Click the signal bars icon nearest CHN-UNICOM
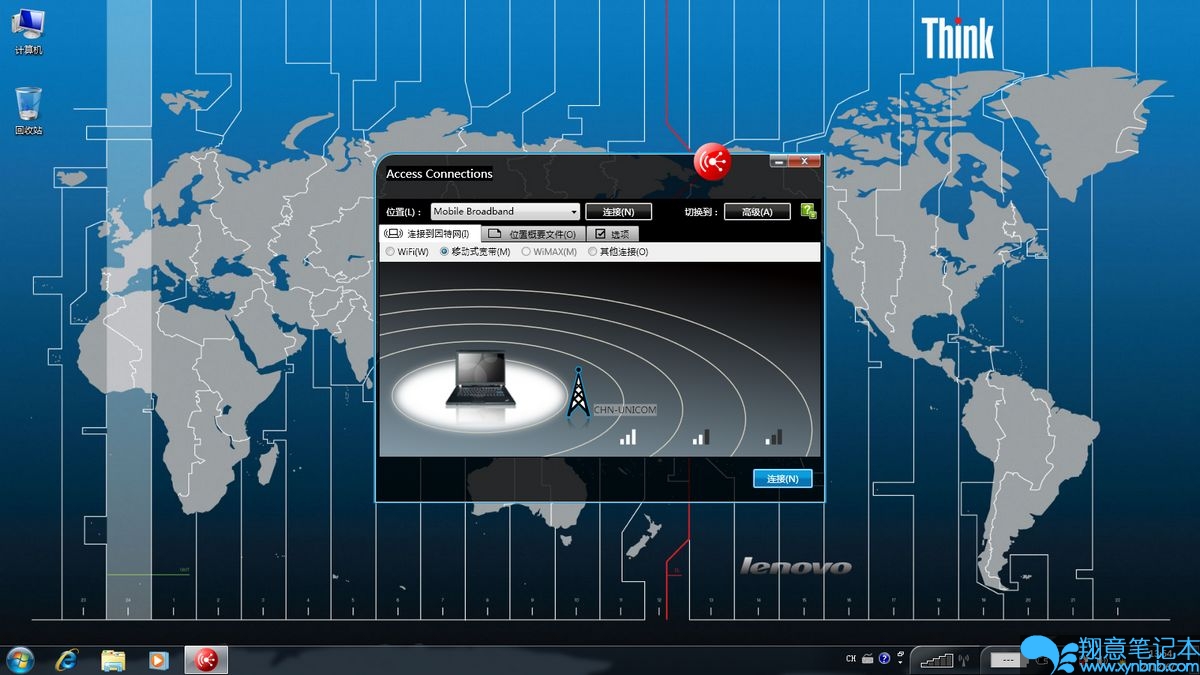1200x675 pixels. tap(628, 436)
